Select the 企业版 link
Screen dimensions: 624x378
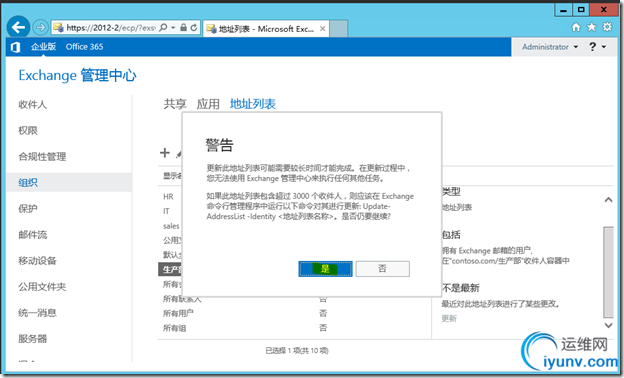43,47
